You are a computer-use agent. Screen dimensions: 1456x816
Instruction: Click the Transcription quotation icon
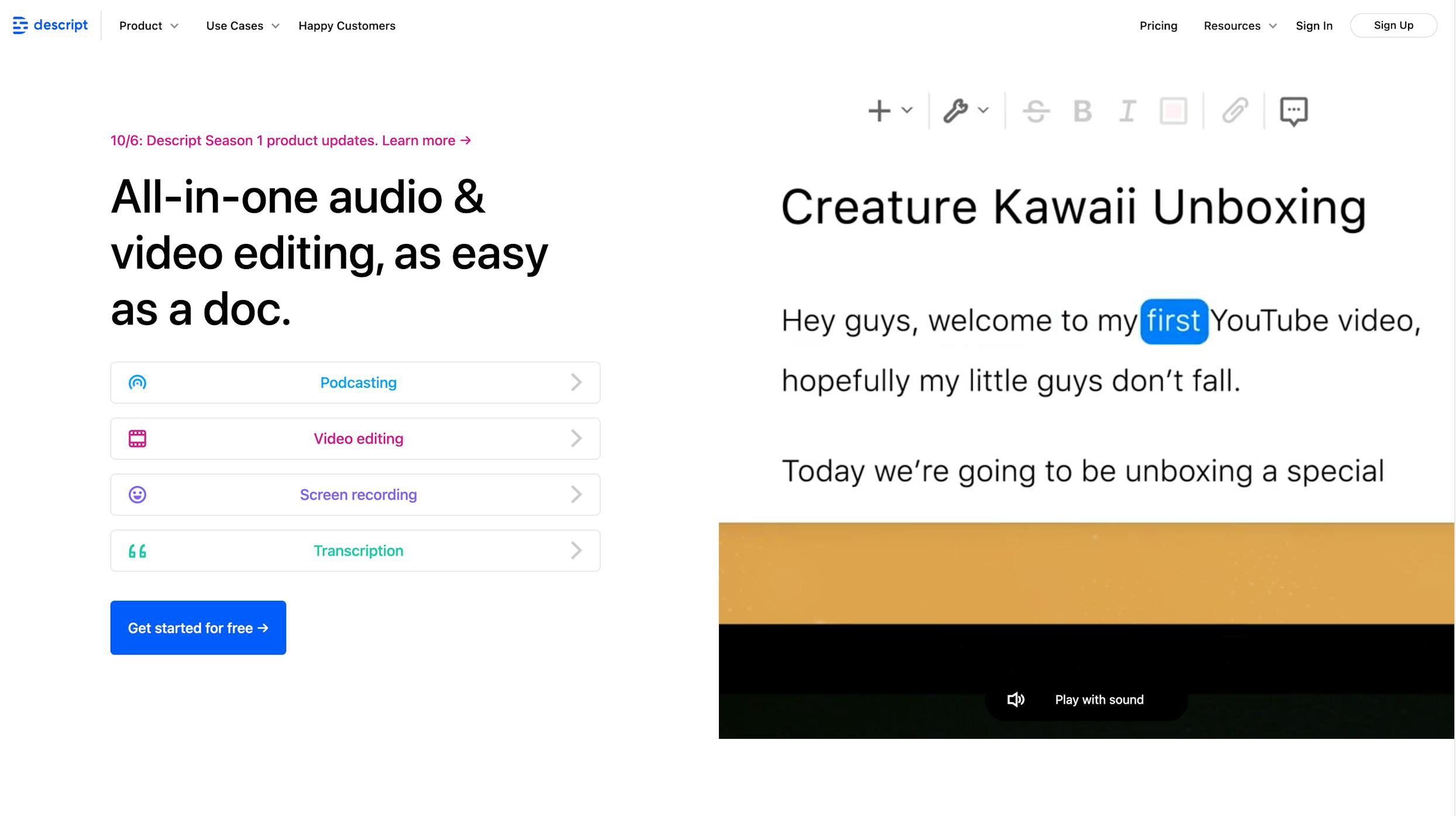tap(137, 550)
